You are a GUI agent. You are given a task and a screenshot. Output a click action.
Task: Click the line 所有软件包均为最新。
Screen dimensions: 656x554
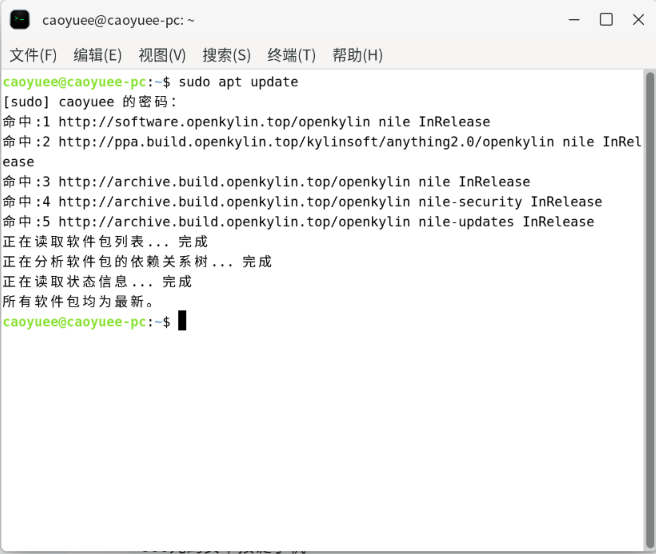point(80,301)
